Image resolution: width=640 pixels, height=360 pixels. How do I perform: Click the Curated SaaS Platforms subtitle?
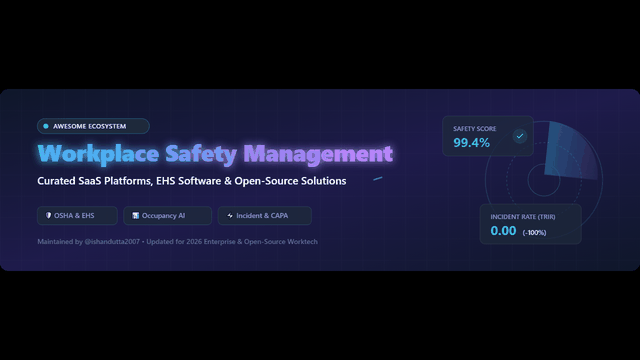(x=191, y=181)
